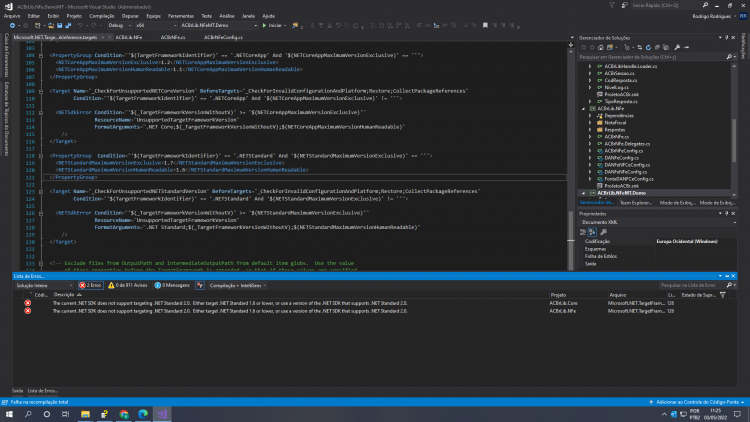Click the build filter icon in error list

[x=200, y=285]
